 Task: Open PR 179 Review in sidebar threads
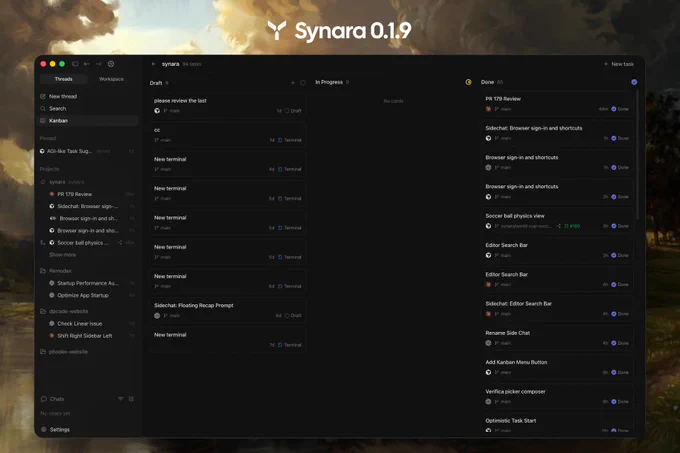coord(91,194)
